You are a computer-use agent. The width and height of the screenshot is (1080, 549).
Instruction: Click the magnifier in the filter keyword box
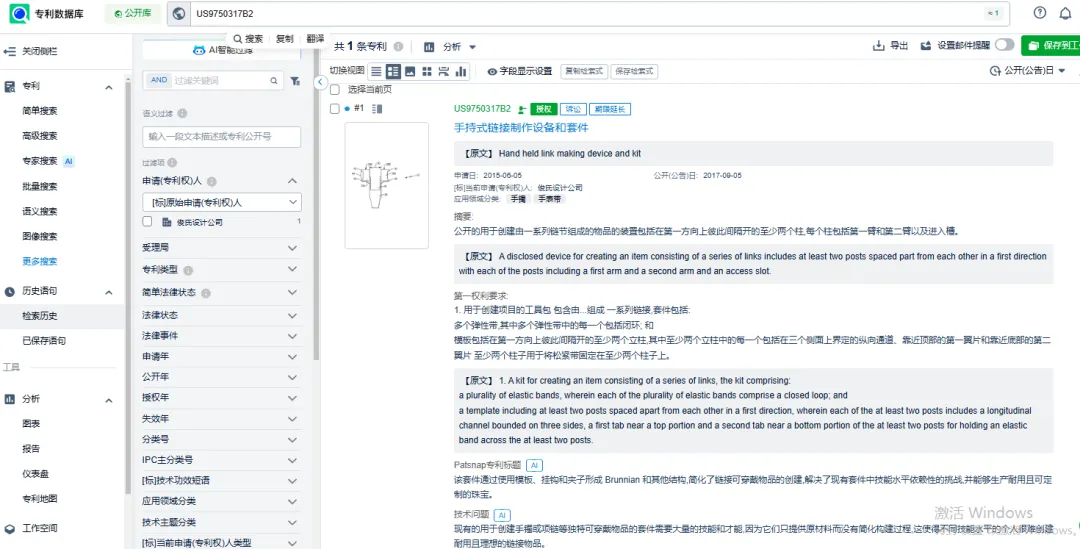pyautogui.click(x=273, y=81)
